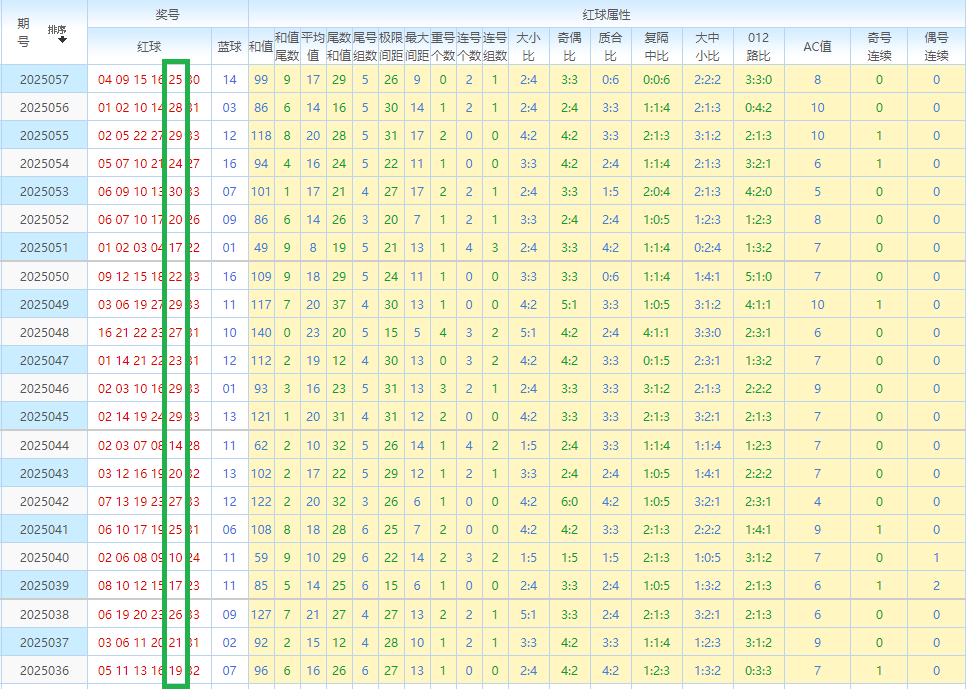Click 奇偶比 6:0 in row 2025042
Viewport: 967px width, 689px height.
point(569,501)
